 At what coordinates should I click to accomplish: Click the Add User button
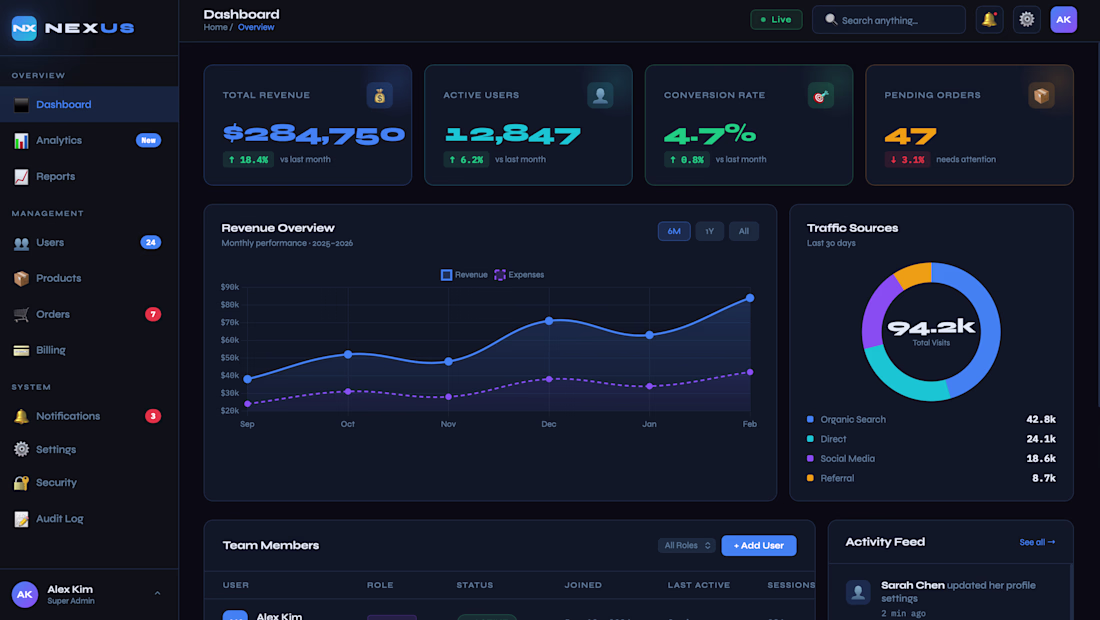tap(758, 546)
